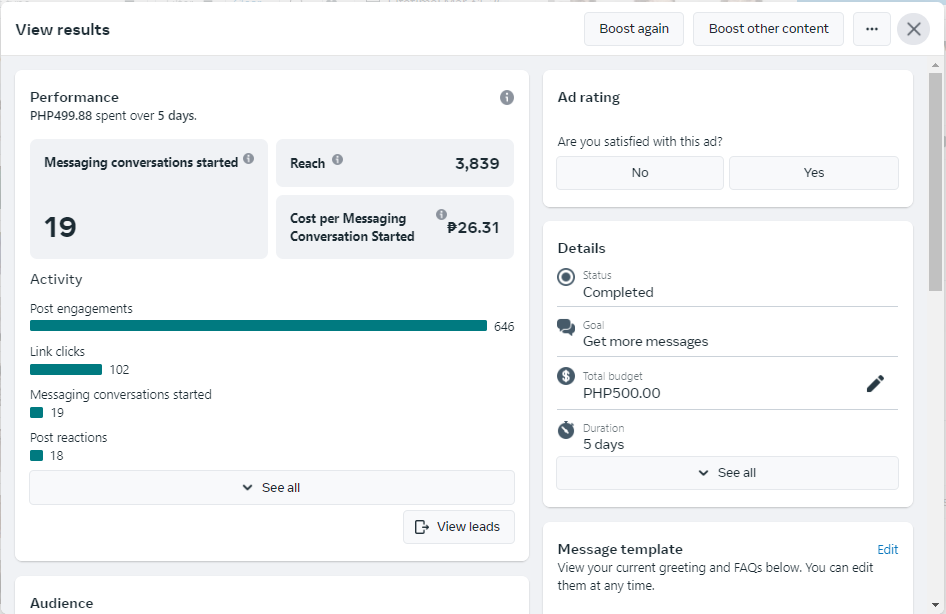
Task: Click info icon next to Reach
Action: (337, 159)
